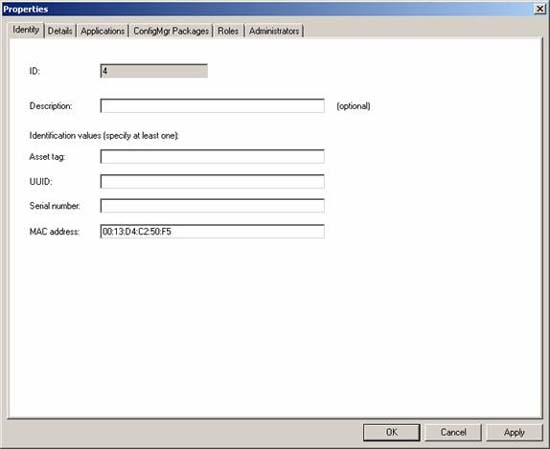Click the read-only ID field
Image resolution: width=550 pixels, height=449 pixels.
[154, 71]
